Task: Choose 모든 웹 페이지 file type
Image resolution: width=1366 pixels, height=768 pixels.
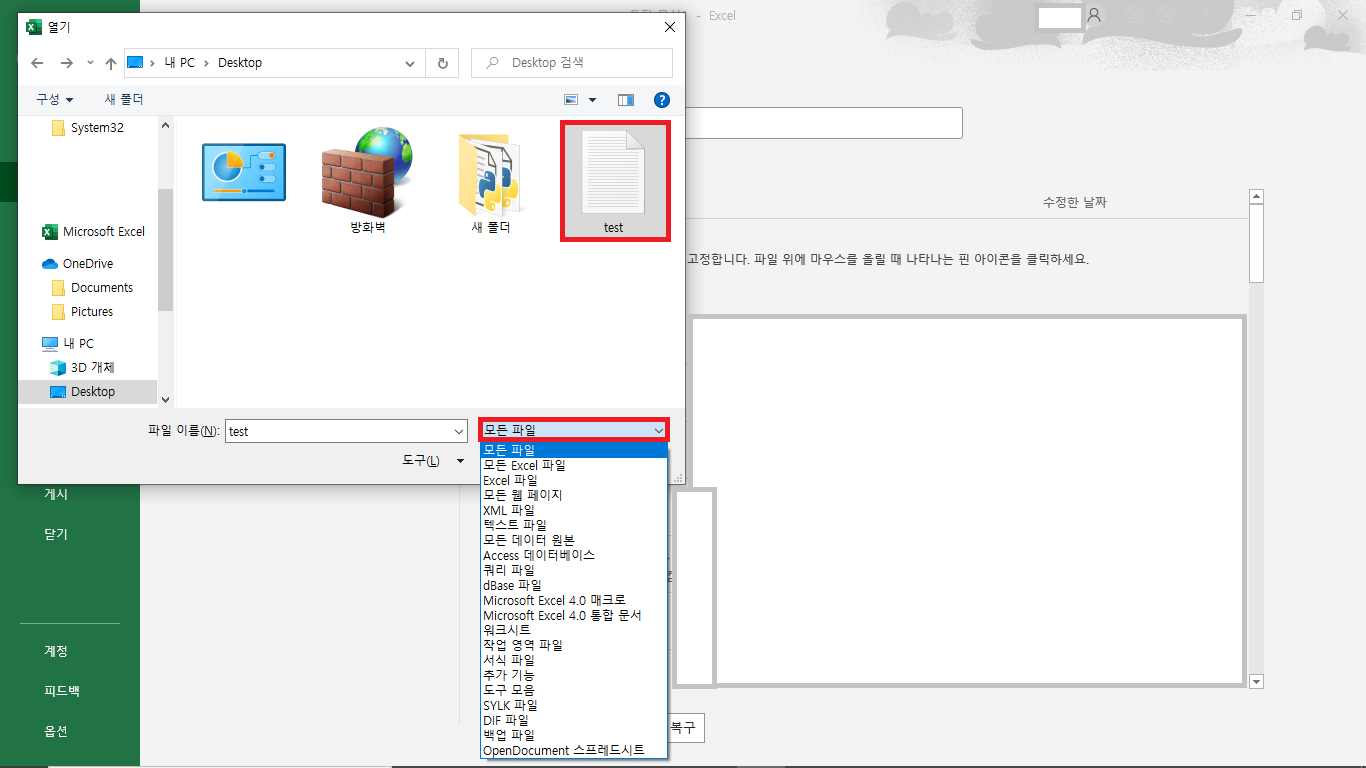Action: [573, 495]
